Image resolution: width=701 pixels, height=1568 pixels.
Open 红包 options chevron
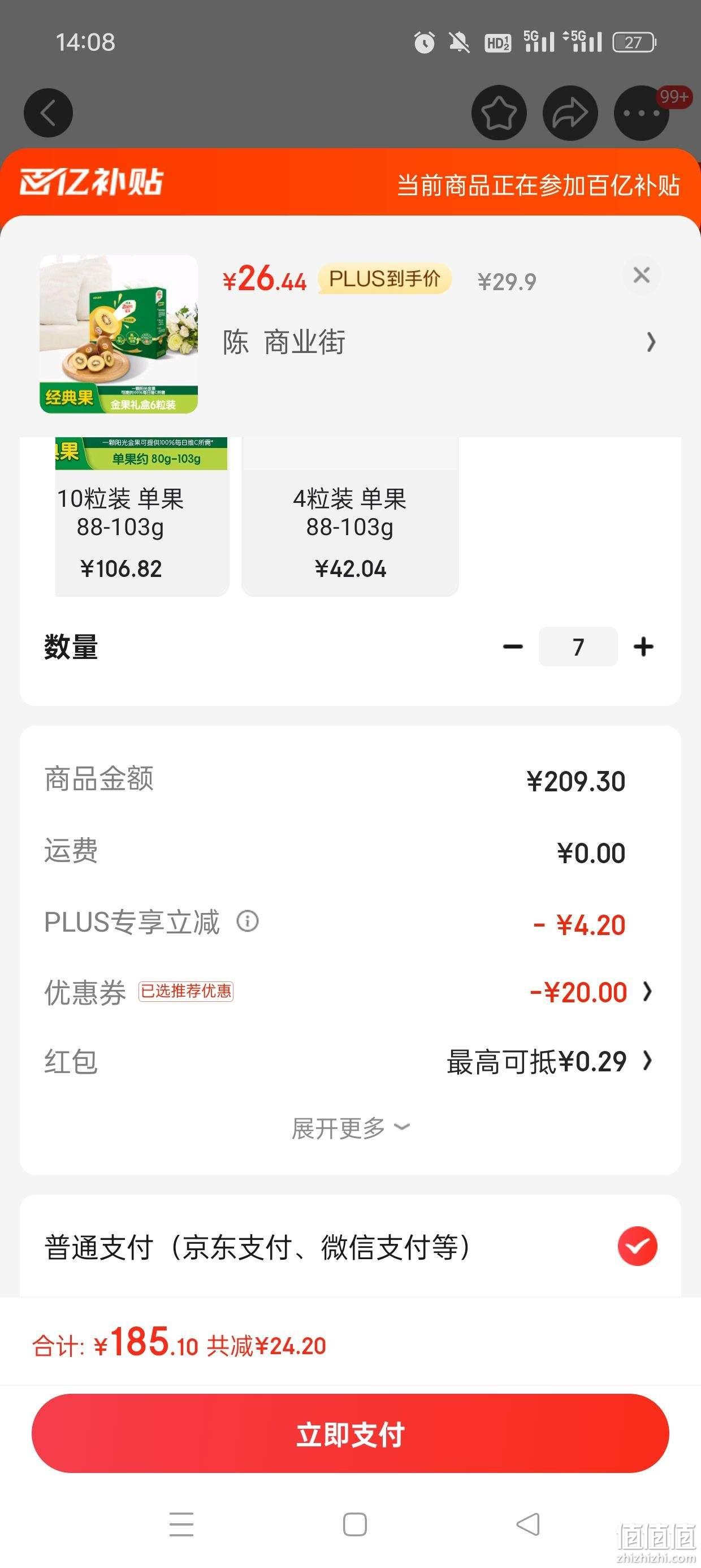[x=647, y=1061]
